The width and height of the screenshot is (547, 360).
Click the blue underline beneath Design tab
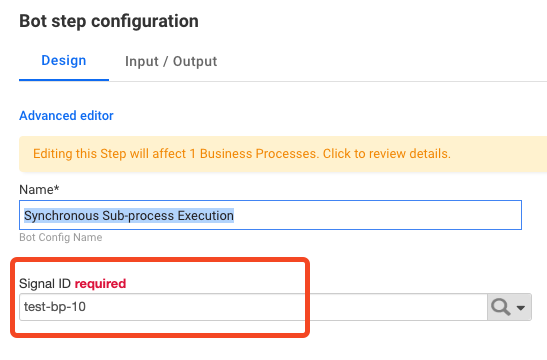[x=64, y=80]
